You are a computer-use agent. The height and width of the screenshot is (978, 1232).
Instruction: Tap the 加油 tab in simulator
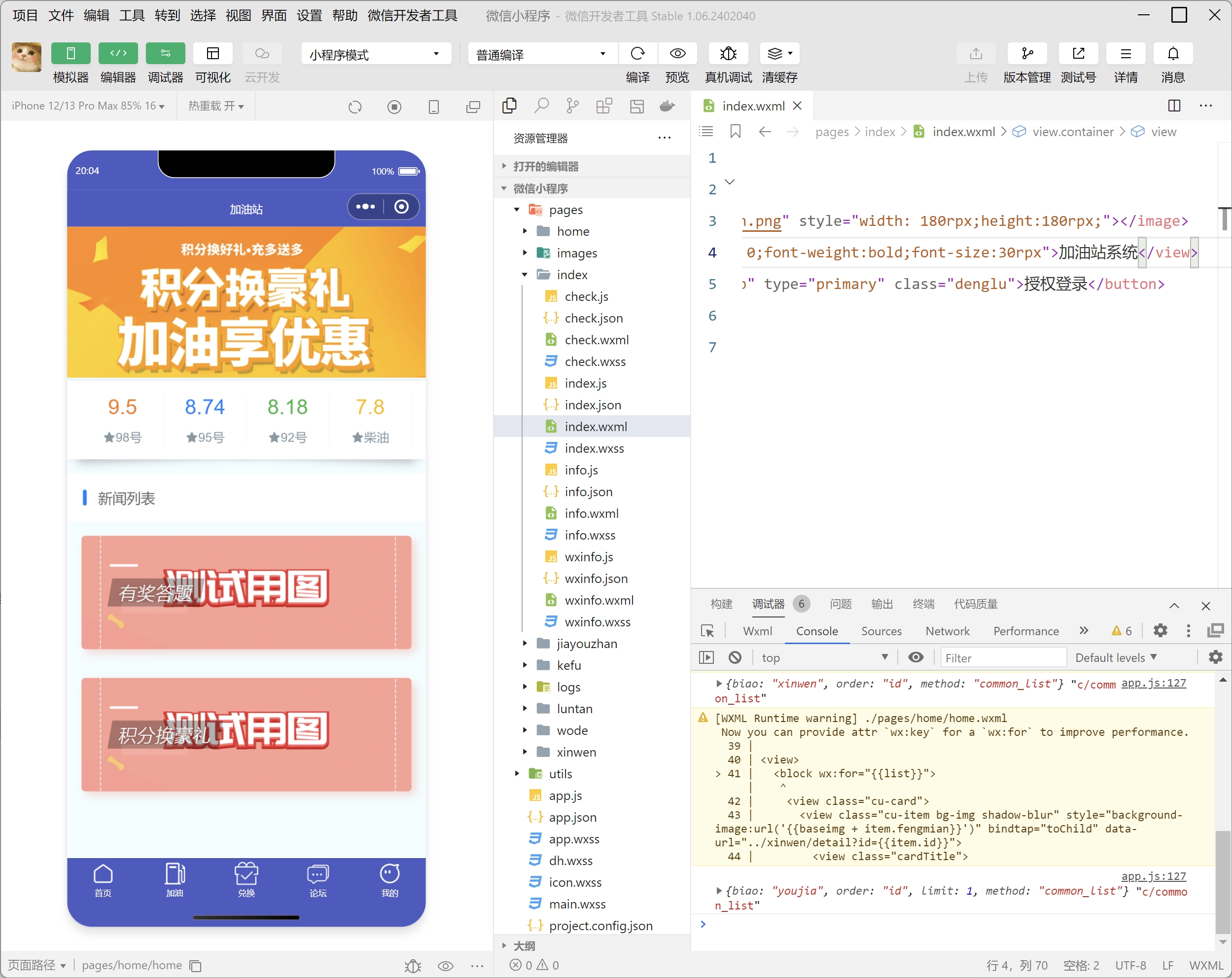[175, 881]
